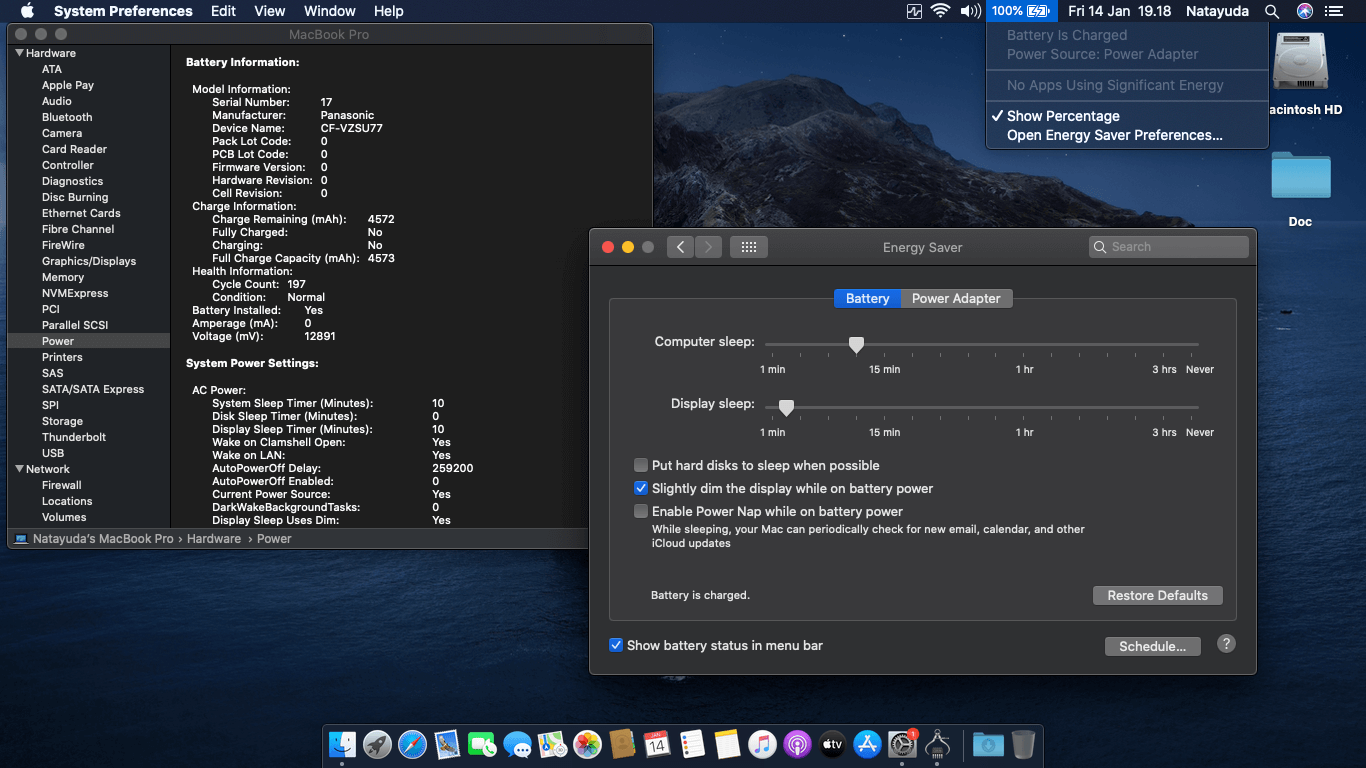Click the date and time in the menu bar
Image resolution: width=1366 pixels, height=768 pixels.
click(1119, 11)
